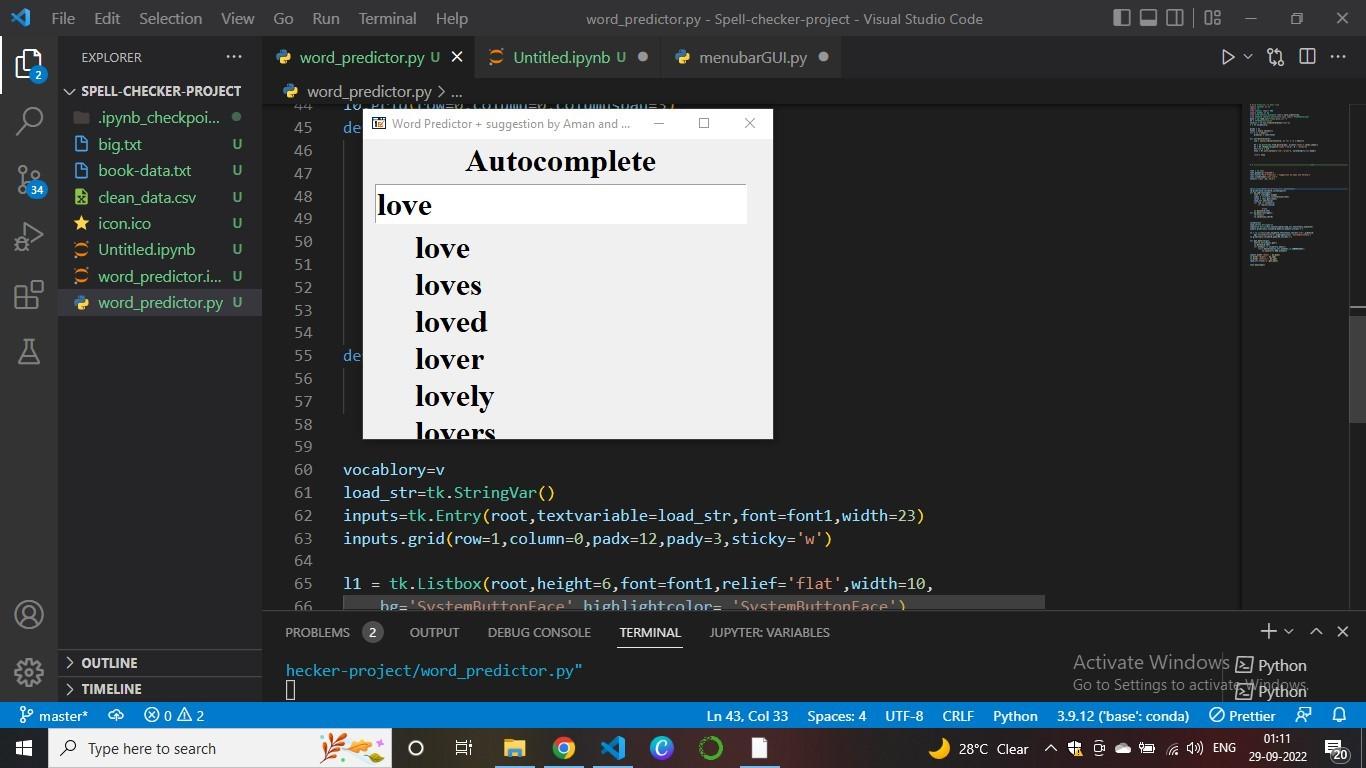
Task: Split the editor to the right
Action: 1307,57
